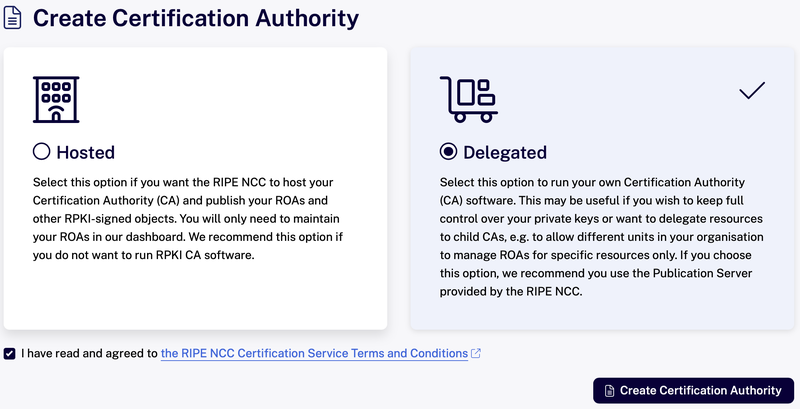Viewport: 800px width, 409px height.
Task: Open the RIPE NCC Certification Service Terms link
Action: (x=314, y=353)
